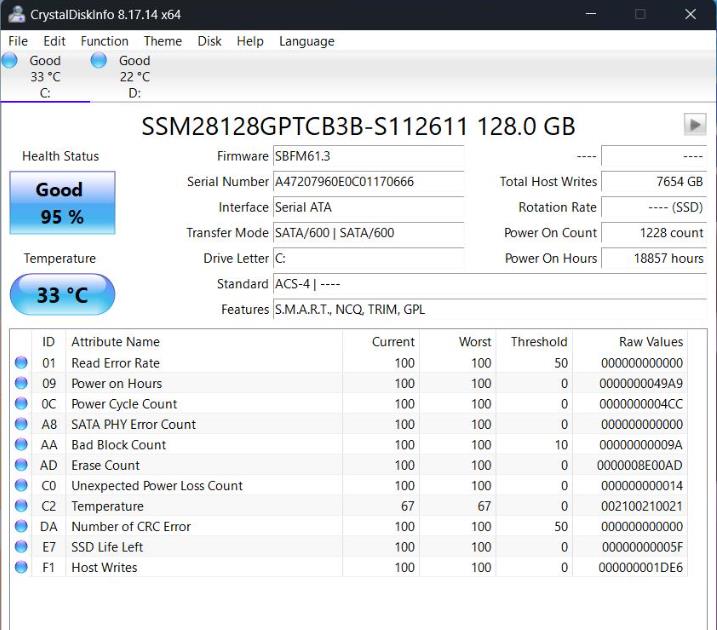Select the Bad Block Count attribute name

click(118, 445)
